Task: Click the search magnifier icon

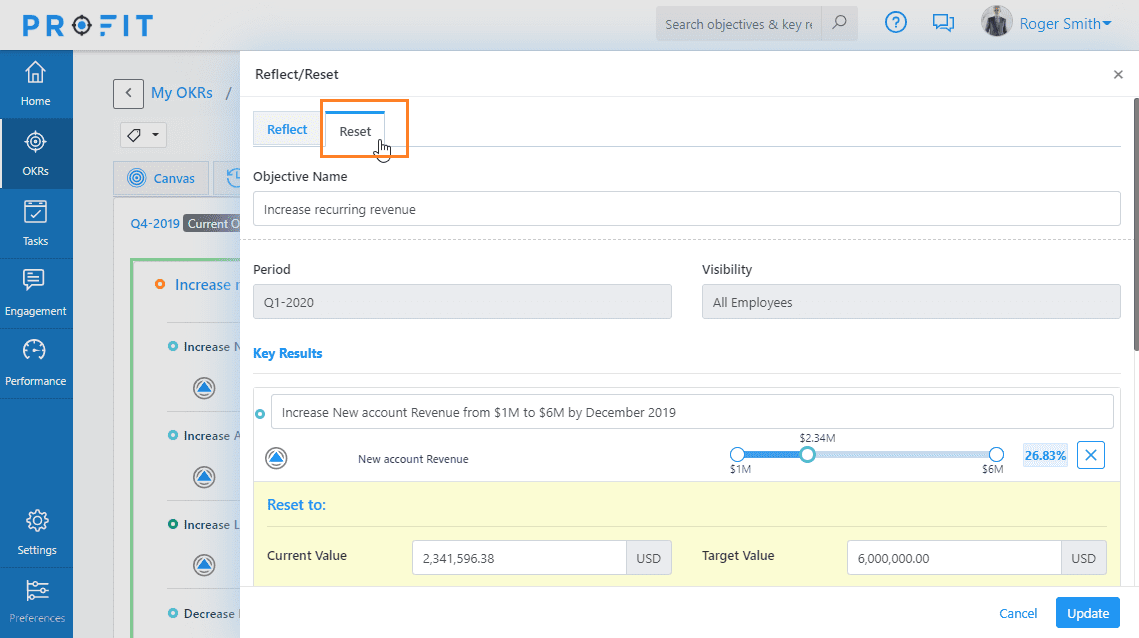Action: click(x=839, y=23)
